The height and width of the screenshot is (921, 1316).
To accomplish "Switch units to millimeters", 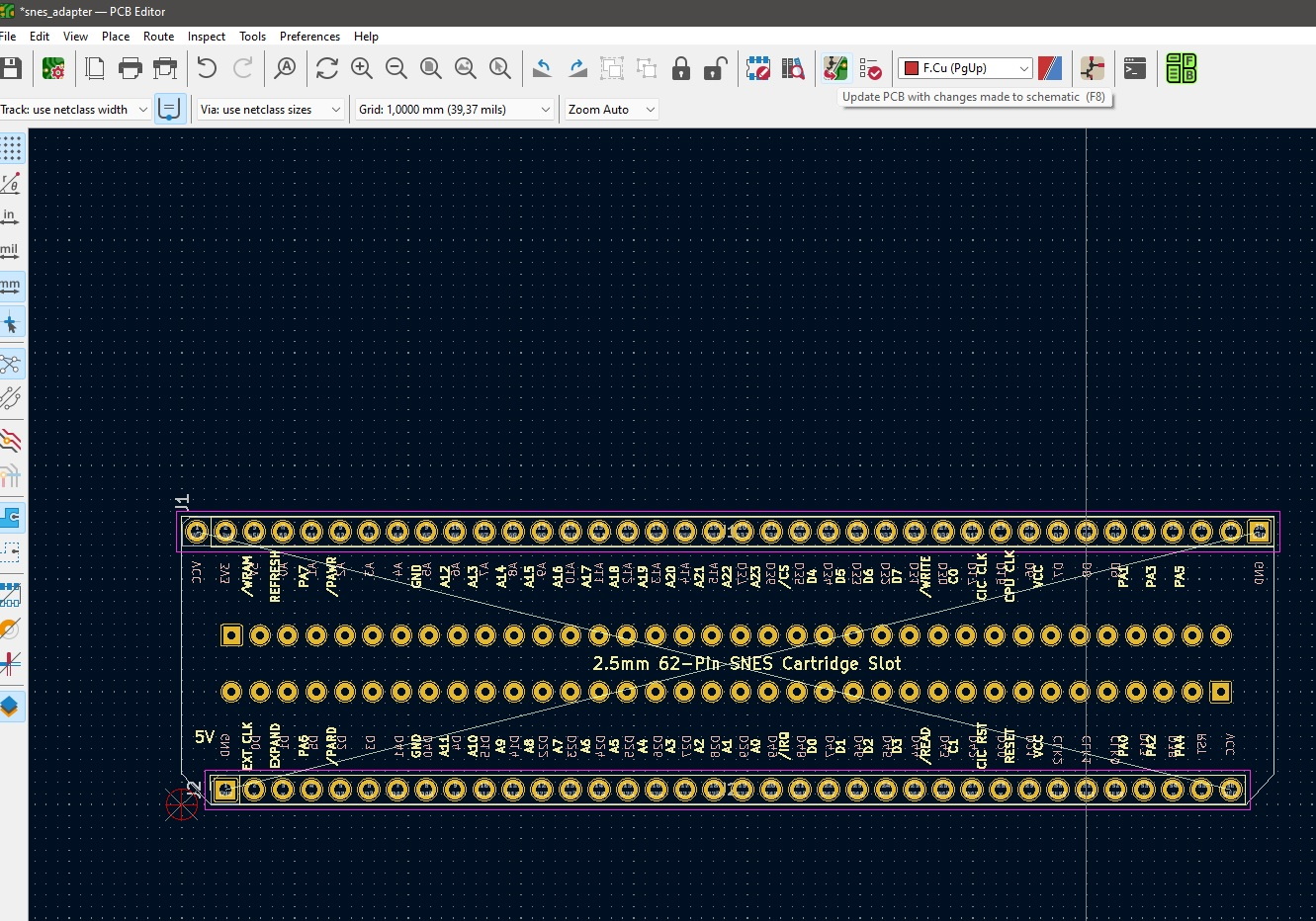I will tap(11, 287).
